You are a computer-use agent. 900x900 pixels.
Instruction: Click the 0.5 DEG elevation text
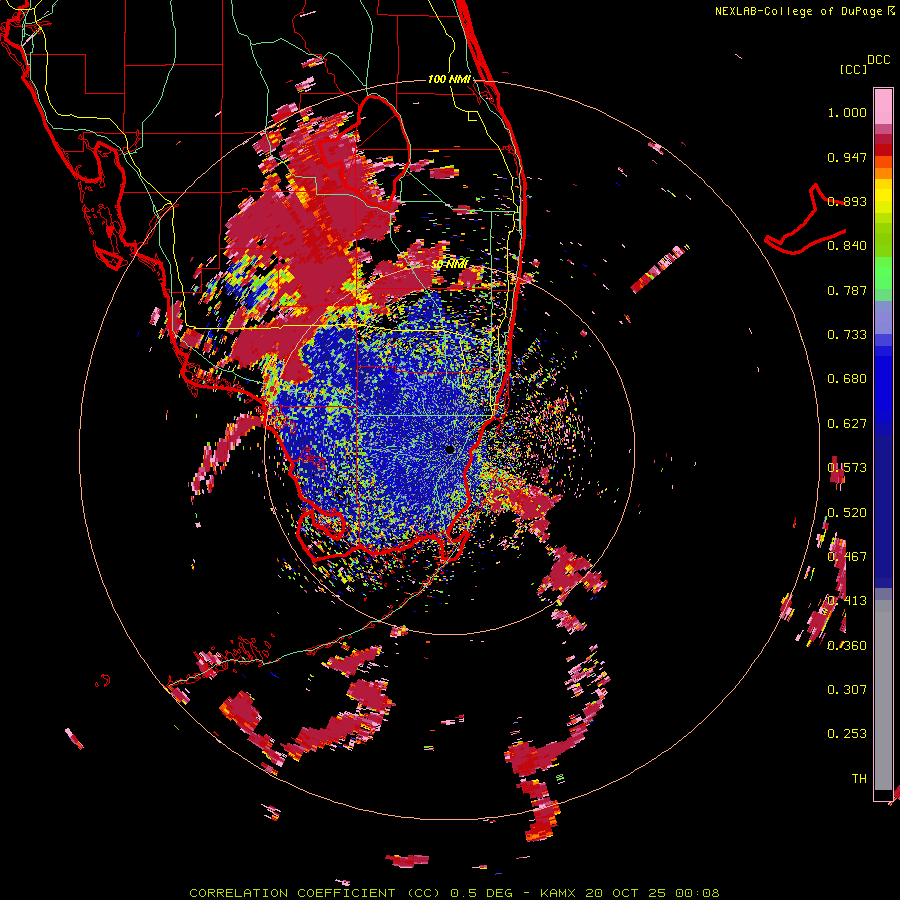click(481, 893)
